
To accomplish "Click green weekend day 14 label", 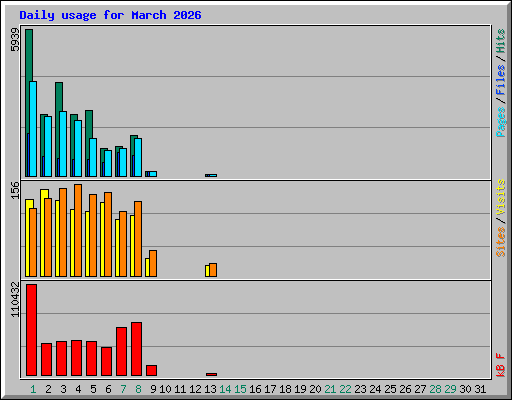I will [225, 389].
